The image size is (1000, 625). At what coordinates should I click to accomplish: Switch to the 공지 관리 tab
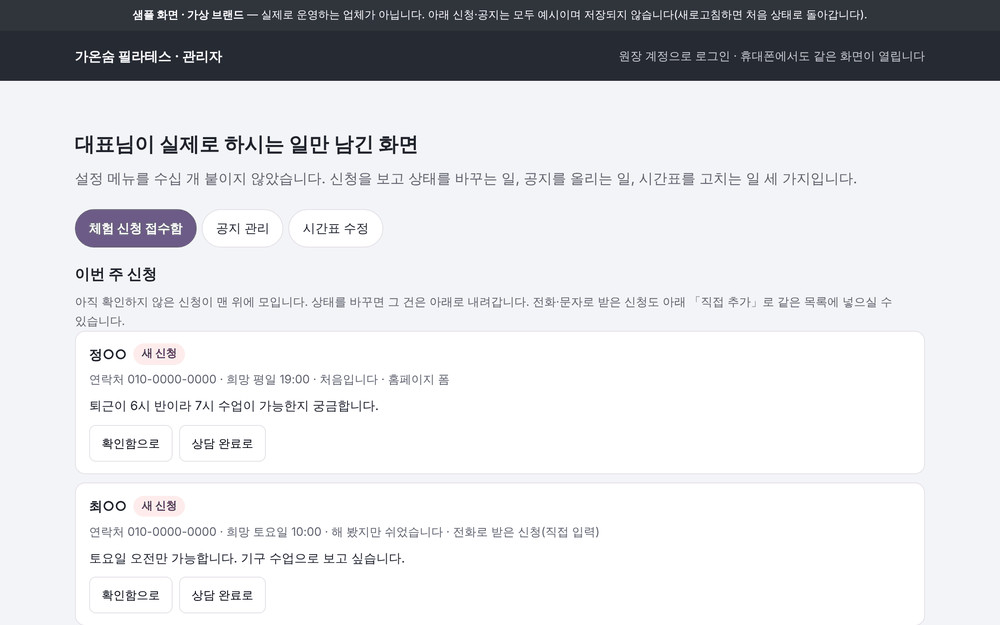click(242, 228)
